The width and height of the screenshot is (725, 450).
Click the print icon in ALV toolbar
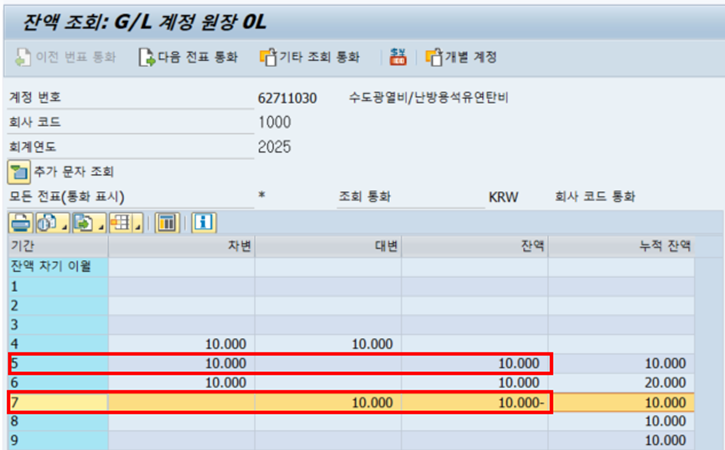point(20,223)
